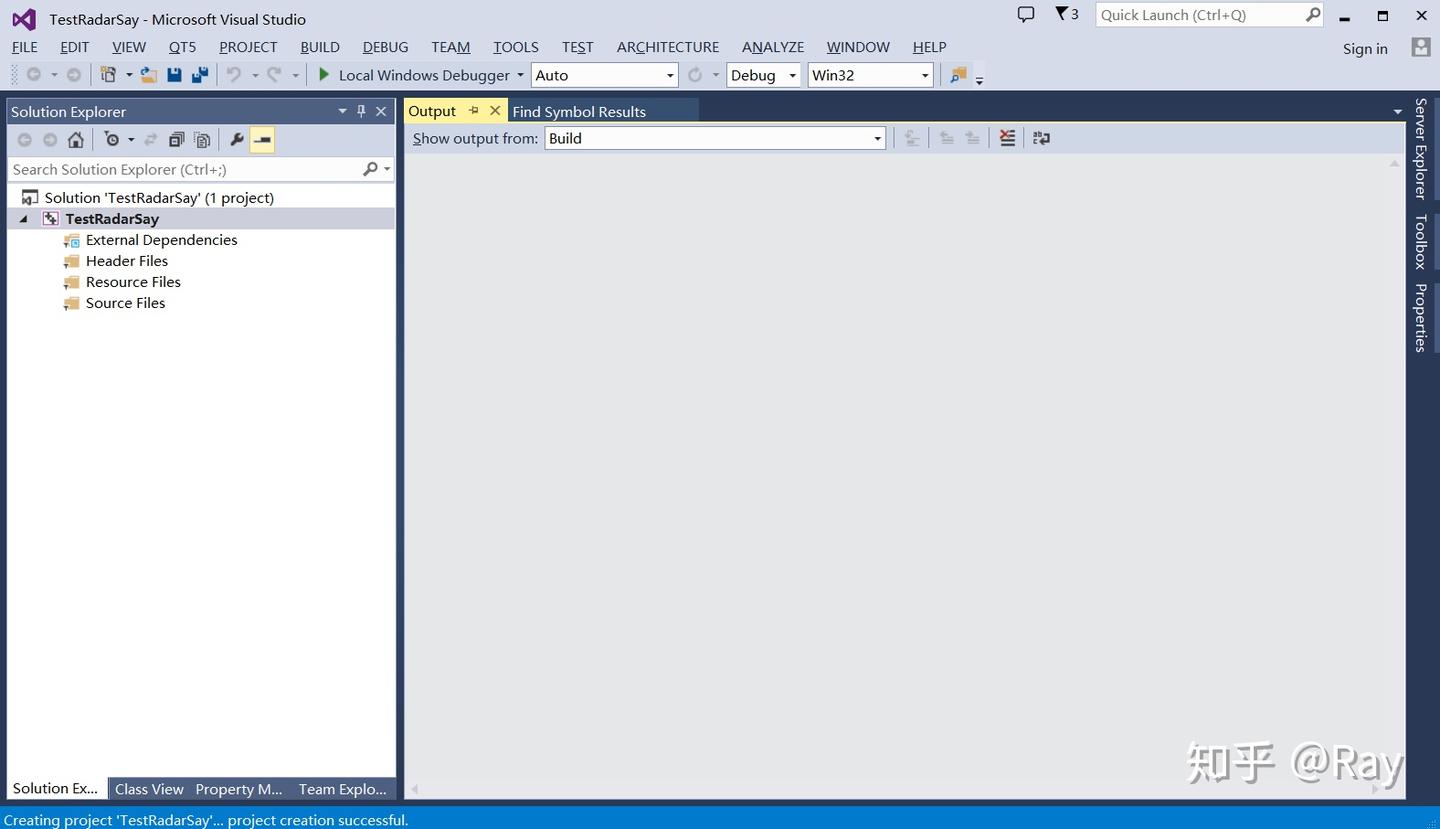
Task: Open the Show output from dropdown
Action: pyautogui.click(x=876, y=138)
